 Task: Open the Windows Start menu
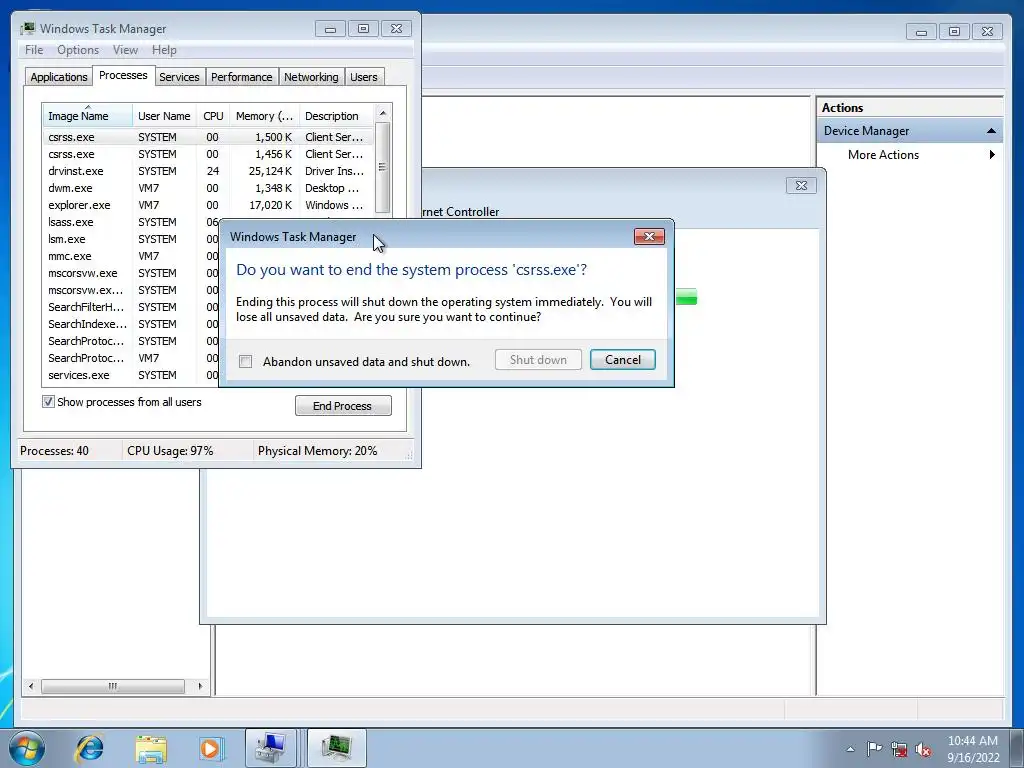[x=27, y=748]
